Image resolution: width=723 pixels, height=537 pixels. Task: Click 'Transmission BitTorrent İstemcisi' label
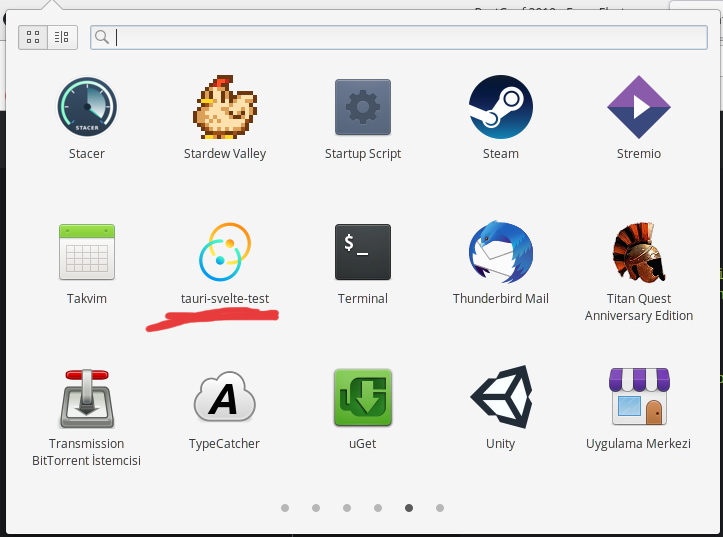(x=87, y=452)
